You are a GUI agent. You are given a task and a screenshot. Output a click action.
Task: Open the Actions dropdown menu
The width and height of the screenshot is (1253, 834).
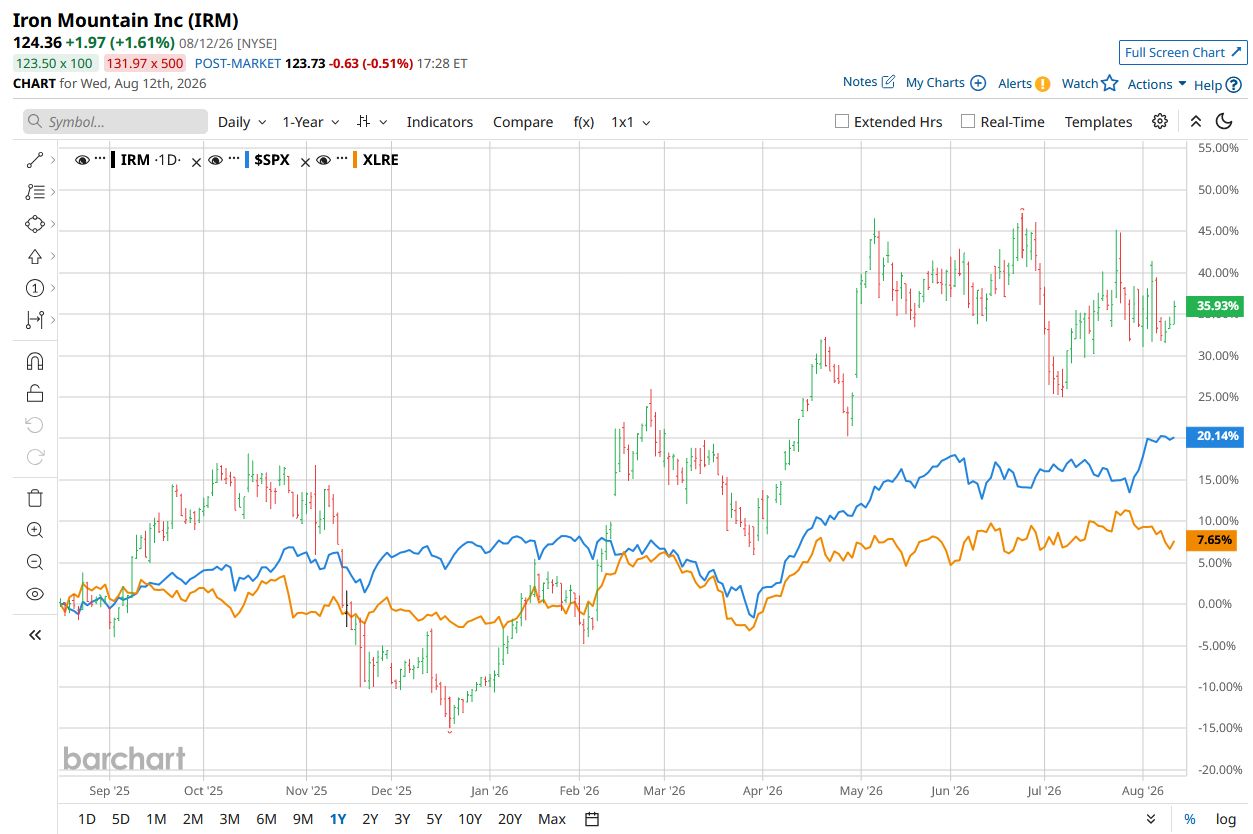pos(1157,84)
